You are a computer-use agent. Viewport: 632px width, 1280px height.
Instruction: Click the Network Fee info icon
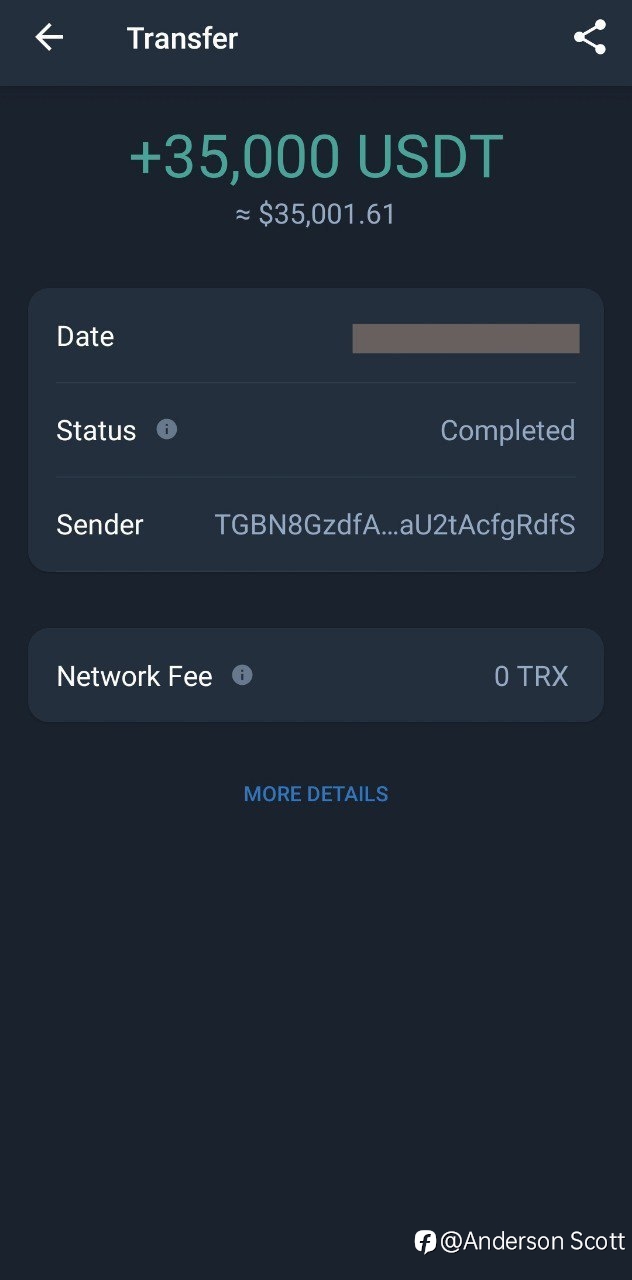(242, 675)
